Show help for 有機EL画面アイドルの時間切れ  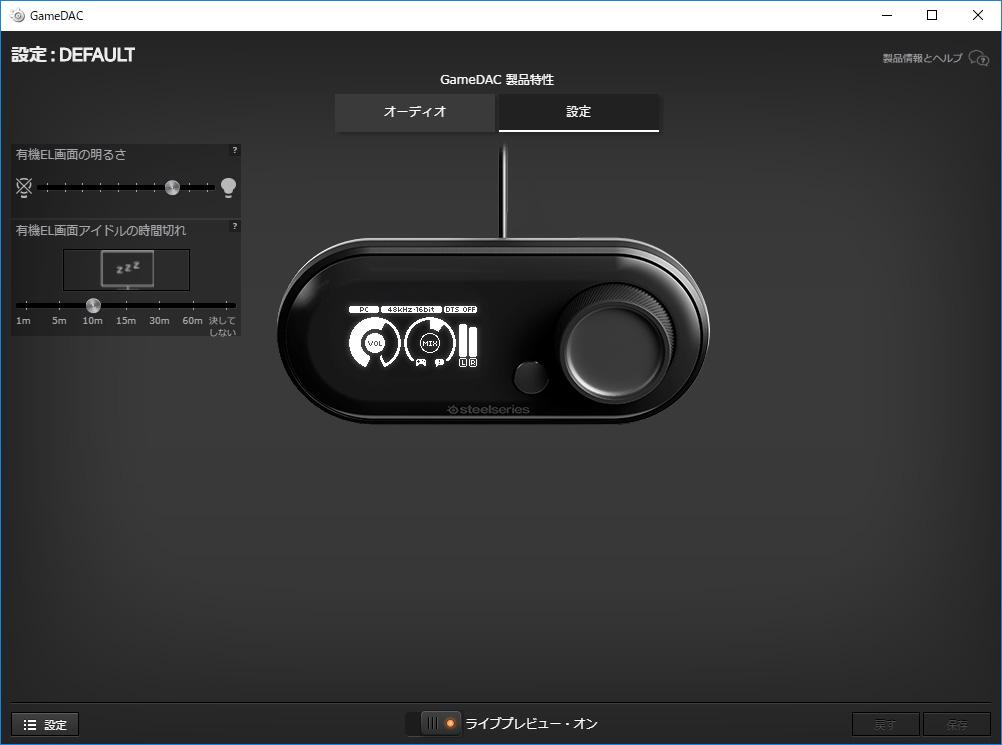pos(235,226)
